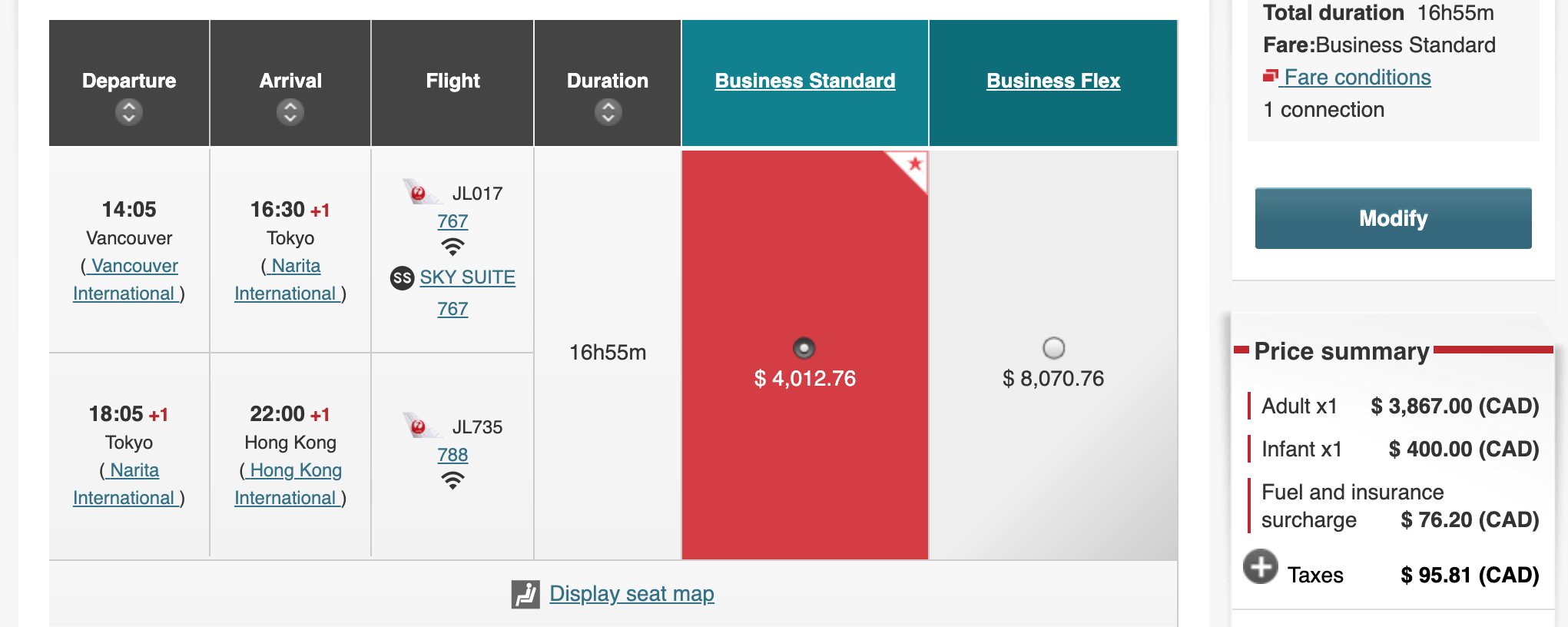1568x627 pixels.
Task: Click the JL735 airline tail logo
Action: click(x=419, y=426)
